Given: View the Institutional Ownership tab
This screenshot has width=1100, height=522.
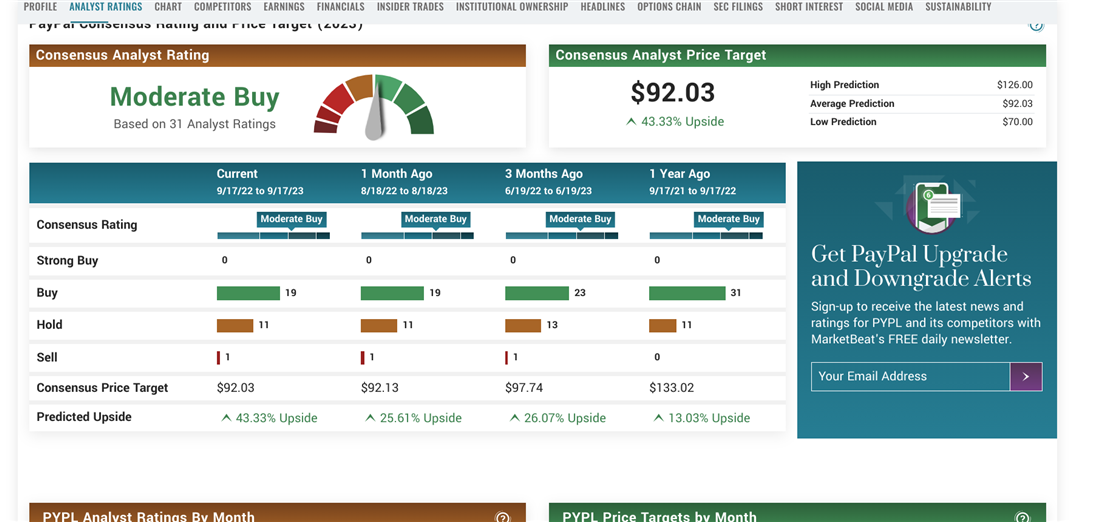Looking at the screenshot, I should pos(512,7).
